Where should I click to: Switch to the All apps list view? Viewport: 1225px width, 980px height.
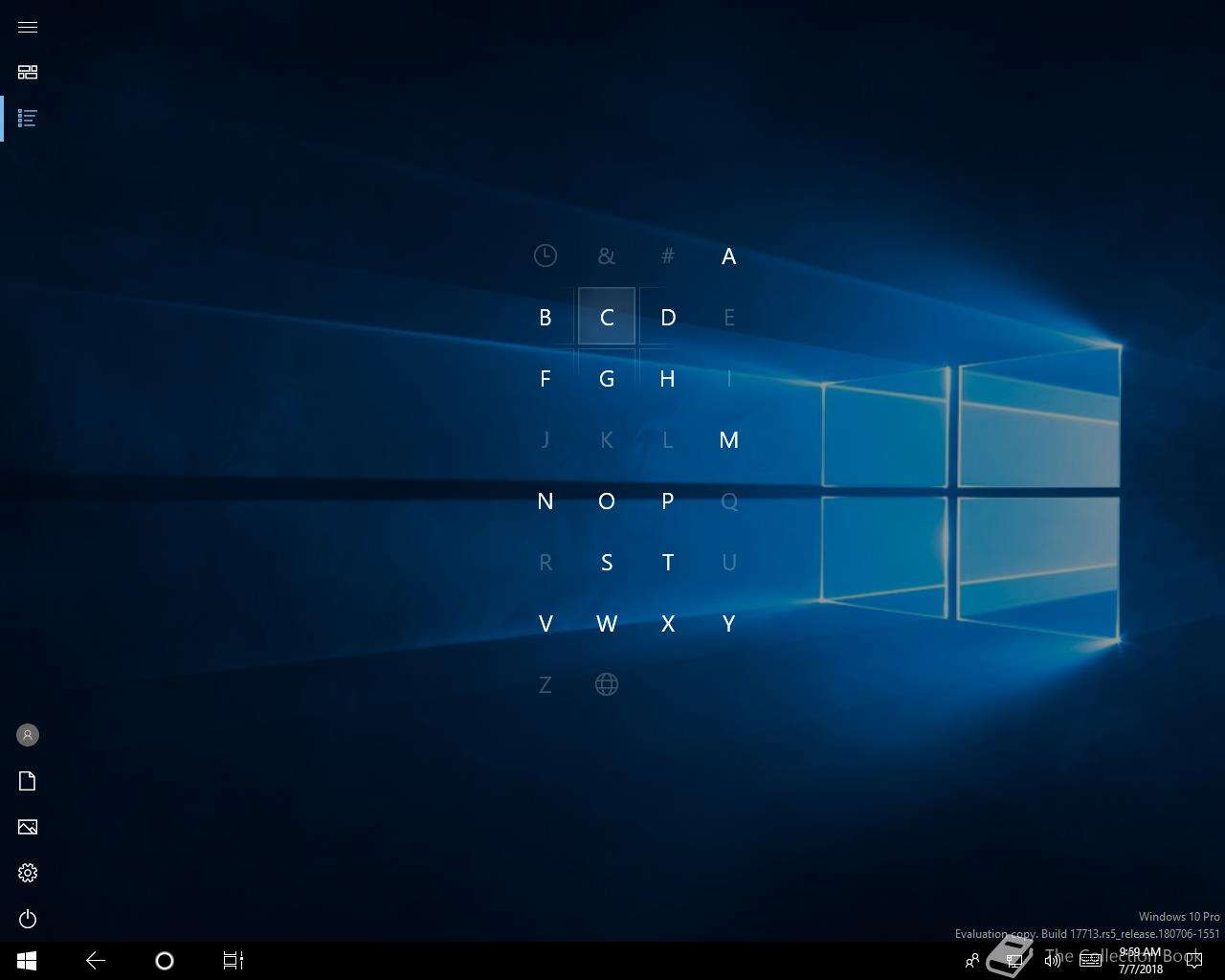coord(28,119)
